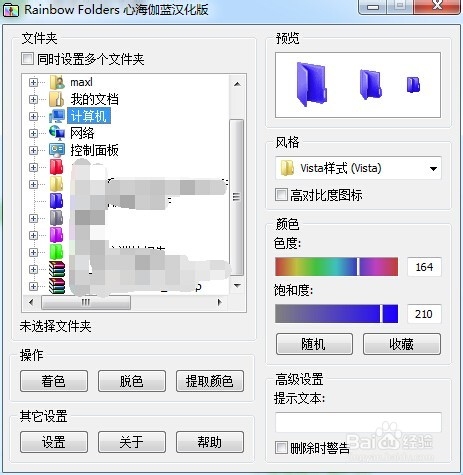
Task: Click the tree scroll down arrow
Action: 237,286
